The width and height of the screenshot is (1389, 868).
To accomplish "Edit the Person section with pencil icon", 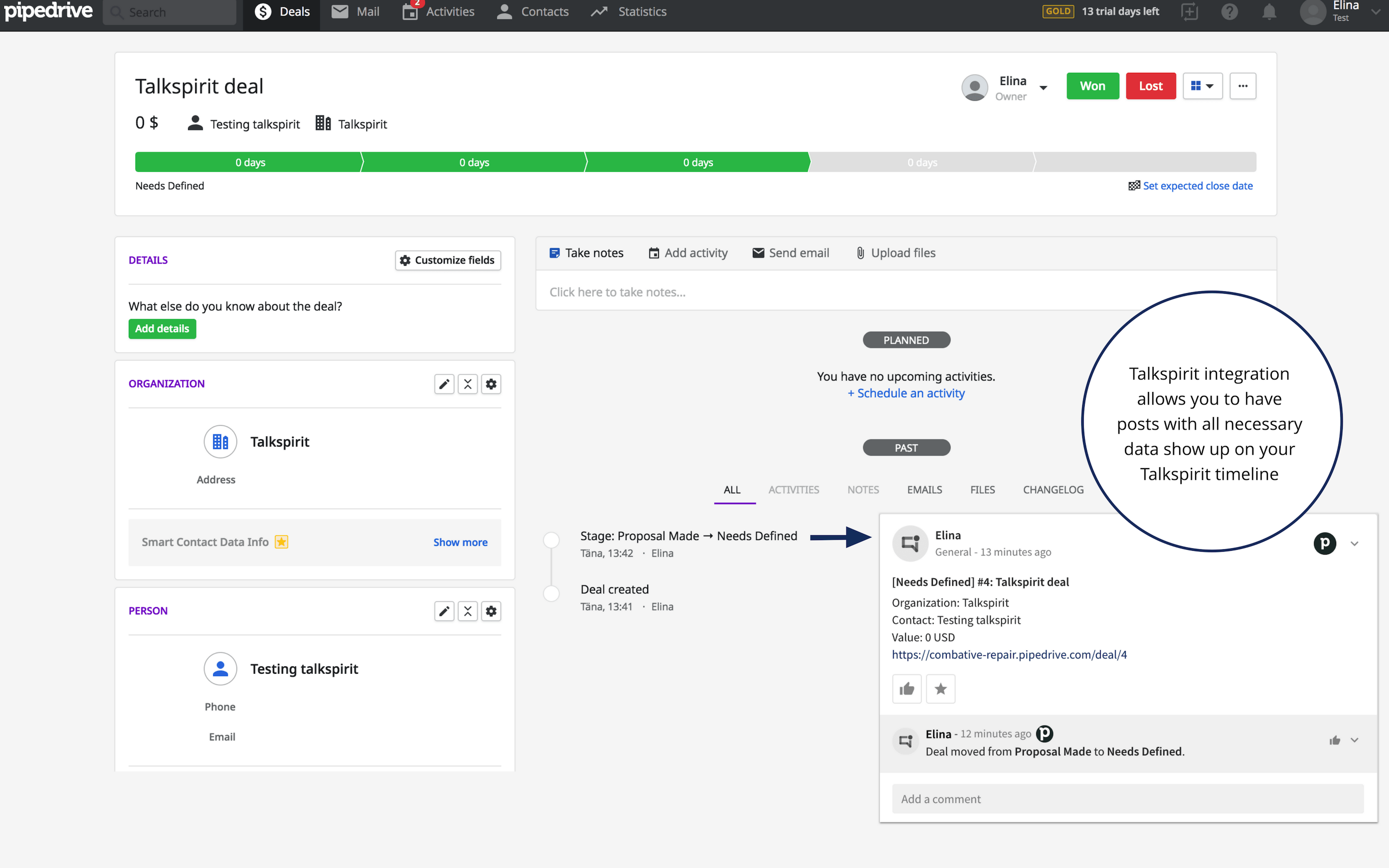I will click(444, 611).
